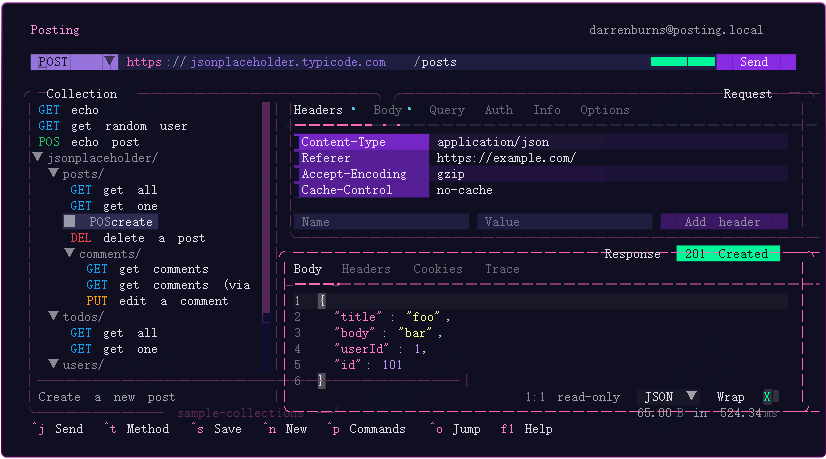Screen dimensions: 826x459
Task: Switch to the Query request tab
Action: coord(446,110)
